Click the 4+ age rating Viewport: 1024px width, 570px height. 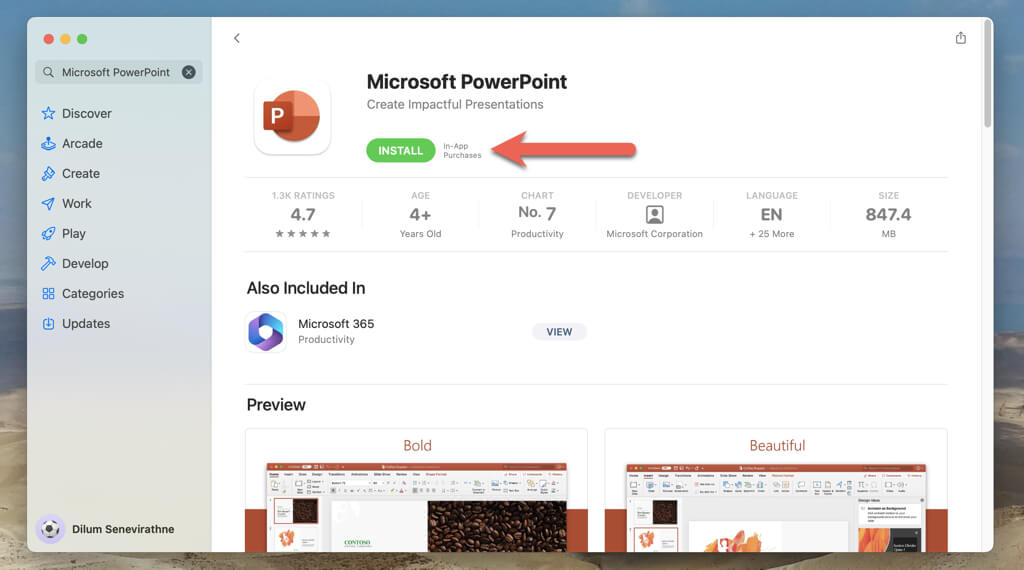[420, 215]
